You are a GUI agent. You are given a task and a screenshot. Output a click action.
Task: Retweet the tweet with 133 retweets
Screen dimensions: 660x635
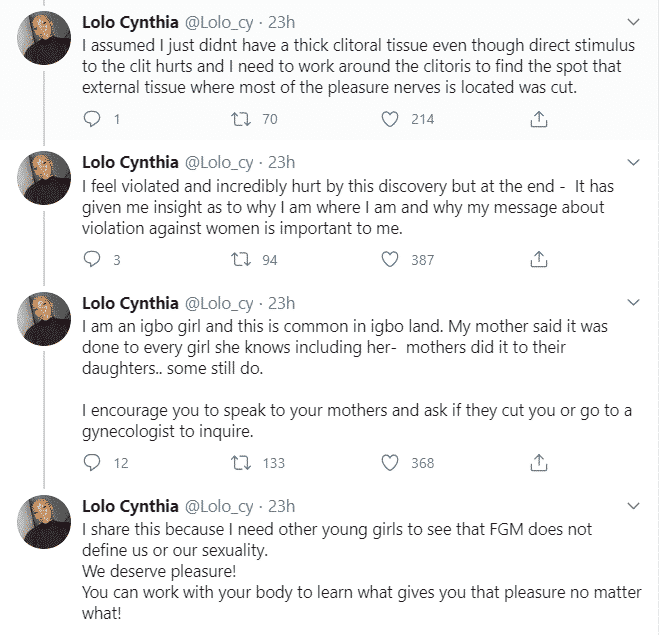pyautogui.click(x=240, y=462)
